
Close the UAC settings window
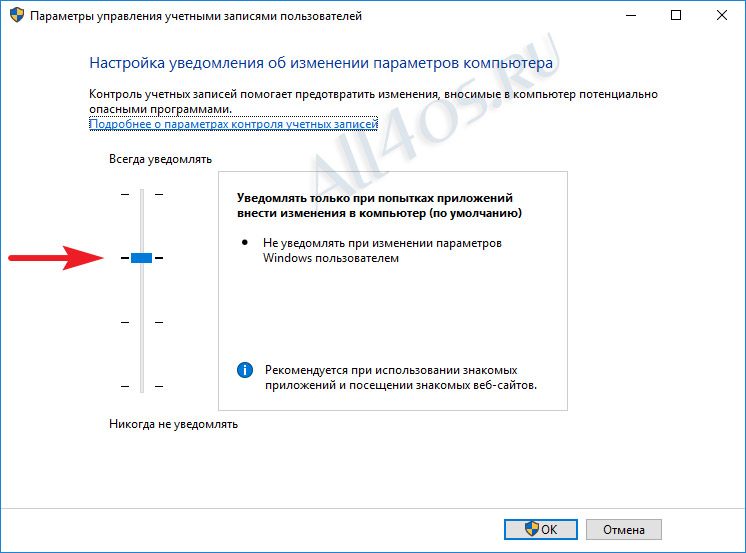[x=721, y=16]
